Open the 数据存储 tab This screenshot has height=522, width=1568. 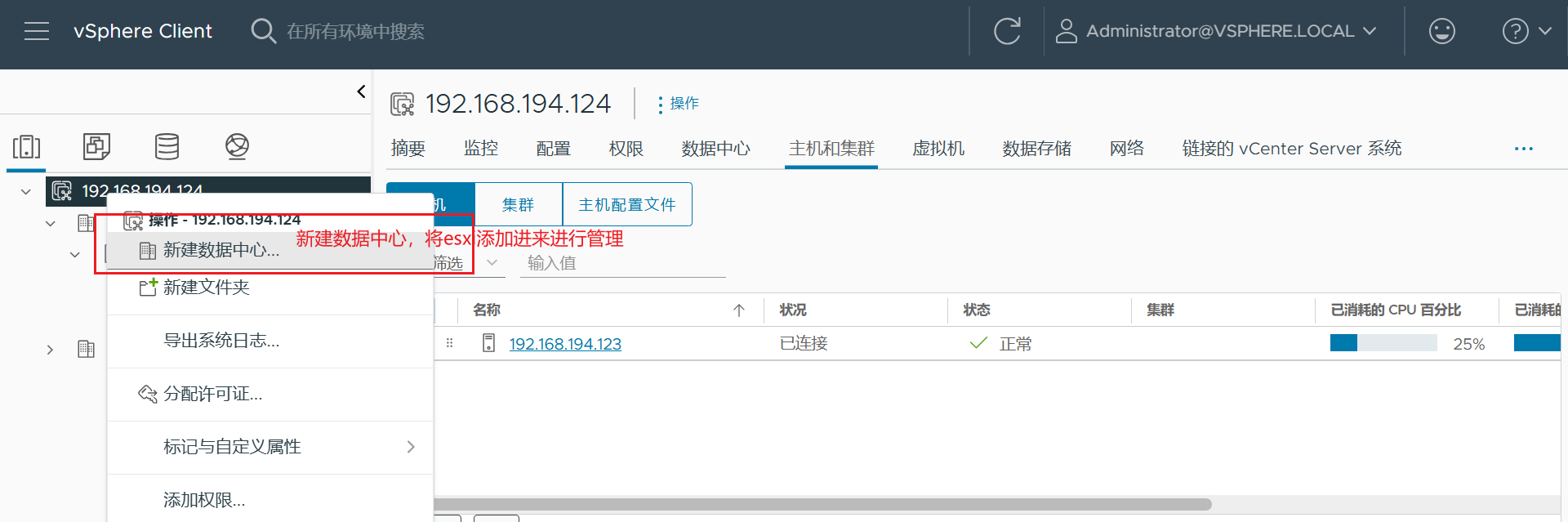[1037, 149]
